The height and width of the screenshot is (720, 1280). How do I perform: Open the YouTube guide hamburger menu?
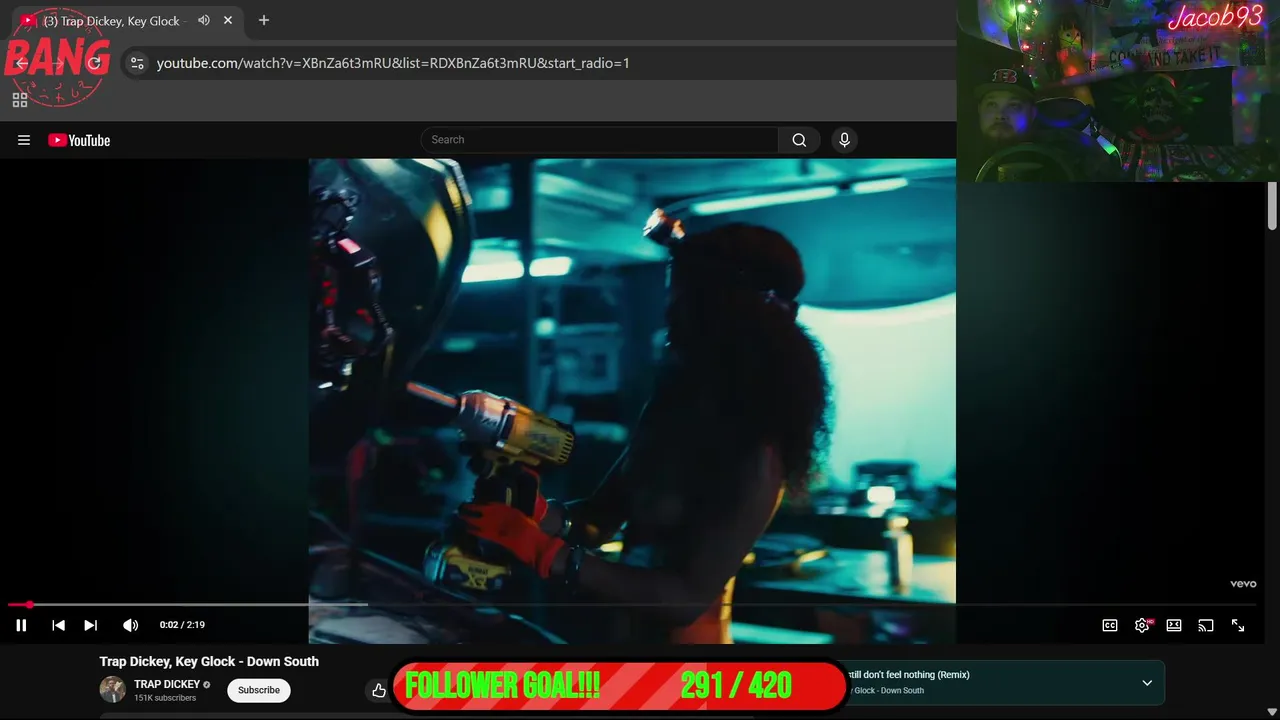24,140
